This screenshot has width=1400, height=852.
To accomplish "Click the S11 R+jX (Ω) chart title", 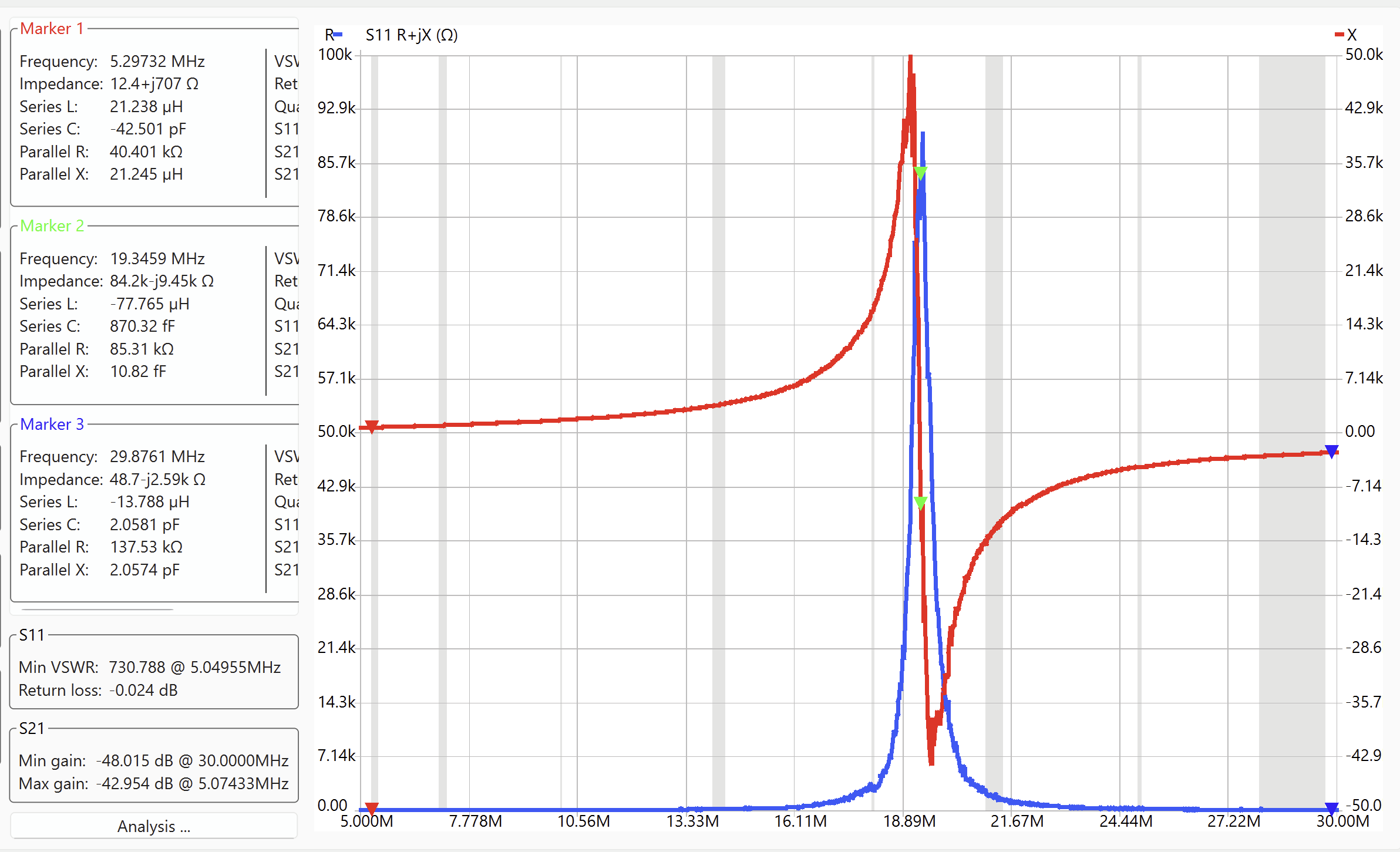I will [411, 35].
